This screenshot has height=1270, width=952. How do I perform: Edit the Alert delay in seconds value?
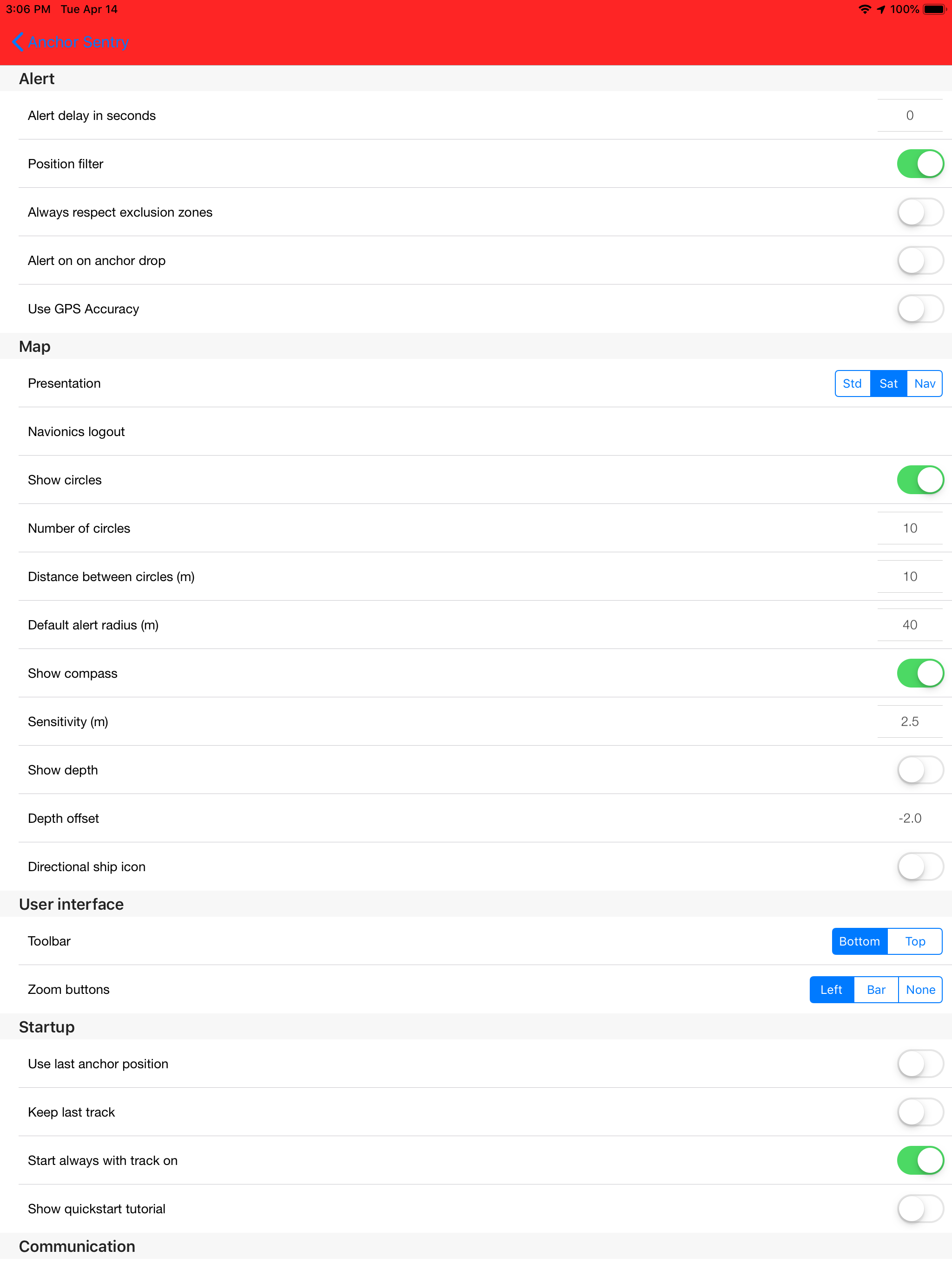(910, 115)
